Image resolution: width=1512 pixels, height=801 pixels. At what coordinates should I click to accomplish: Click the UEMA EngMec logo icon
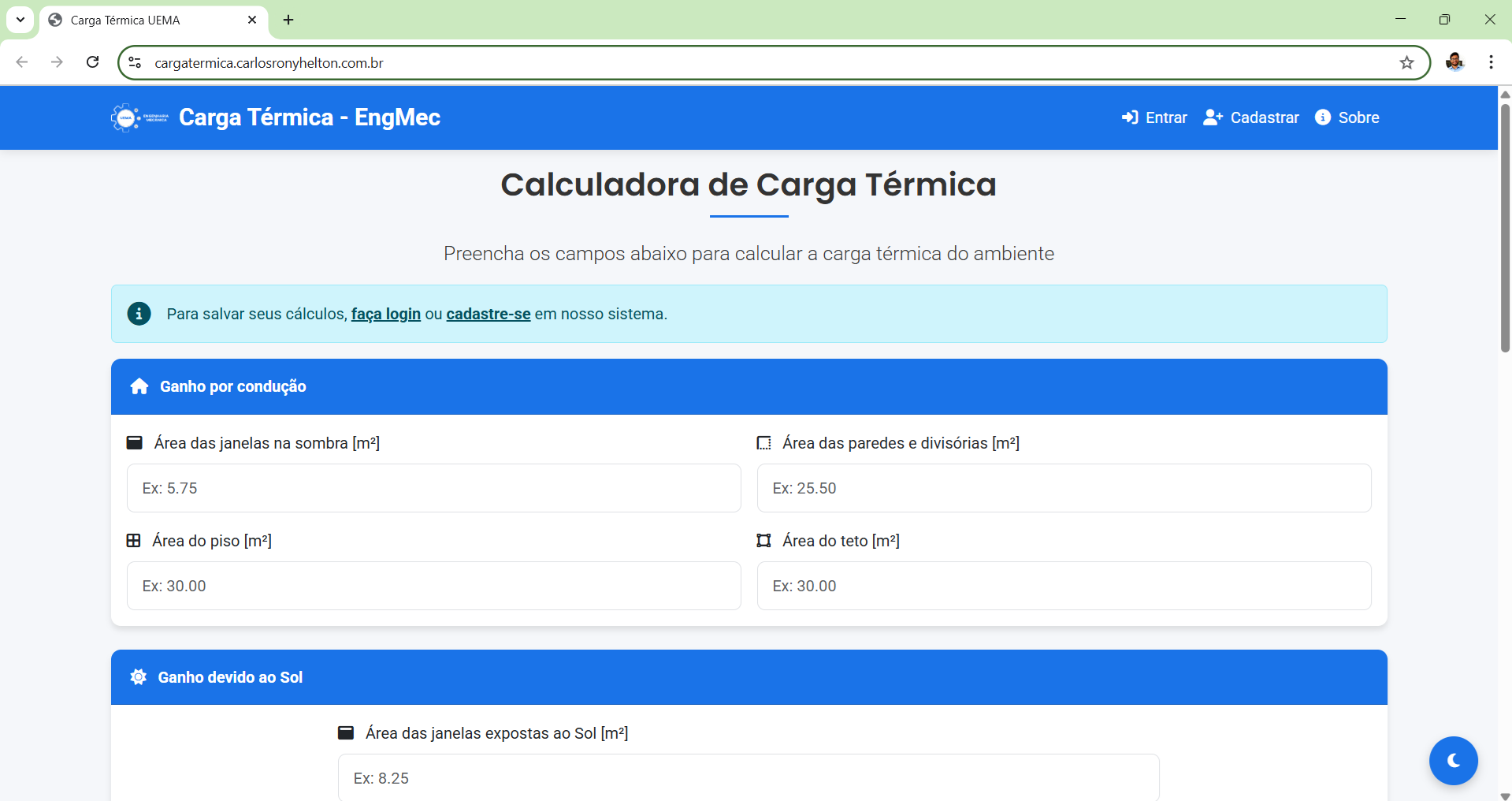(x=139, y=117)
